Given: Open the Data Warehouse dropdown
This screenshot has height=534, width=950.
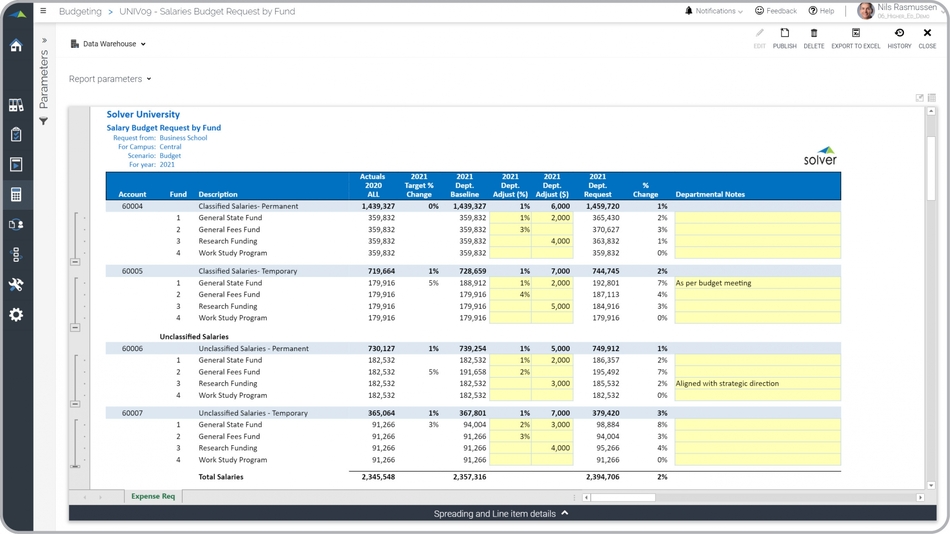Looking at the screenshot, I should 109,44.
